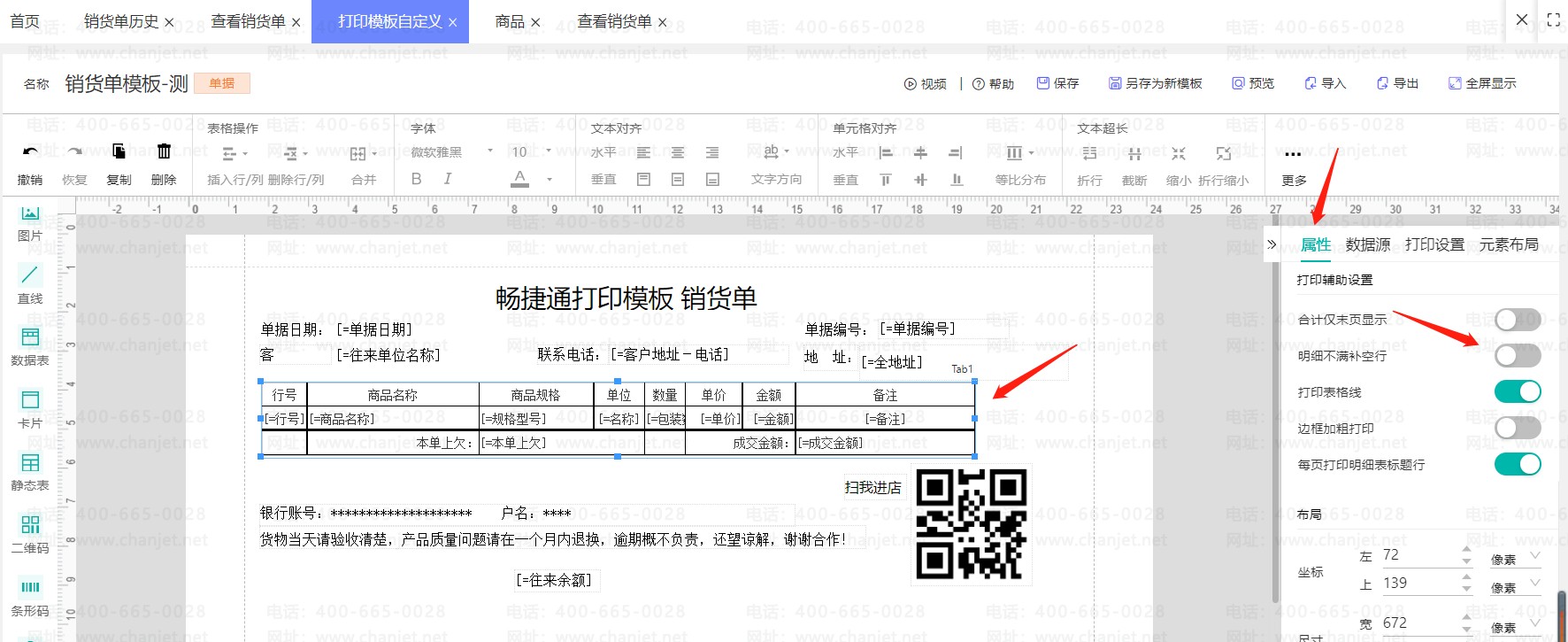1568x642 pixels.
Task: Open the font color picker swatch
Action: point(520,179)
